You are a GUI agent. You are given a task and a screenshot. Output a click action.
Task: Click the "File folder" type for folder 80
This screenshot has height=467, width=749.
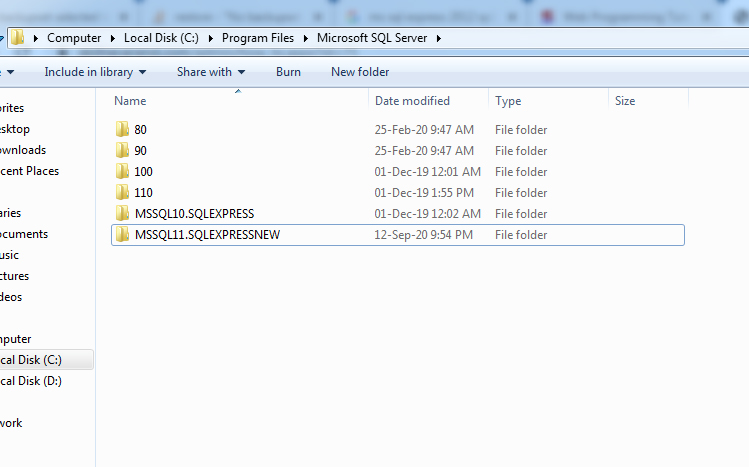pyautogui.click(x=521, y=129)
